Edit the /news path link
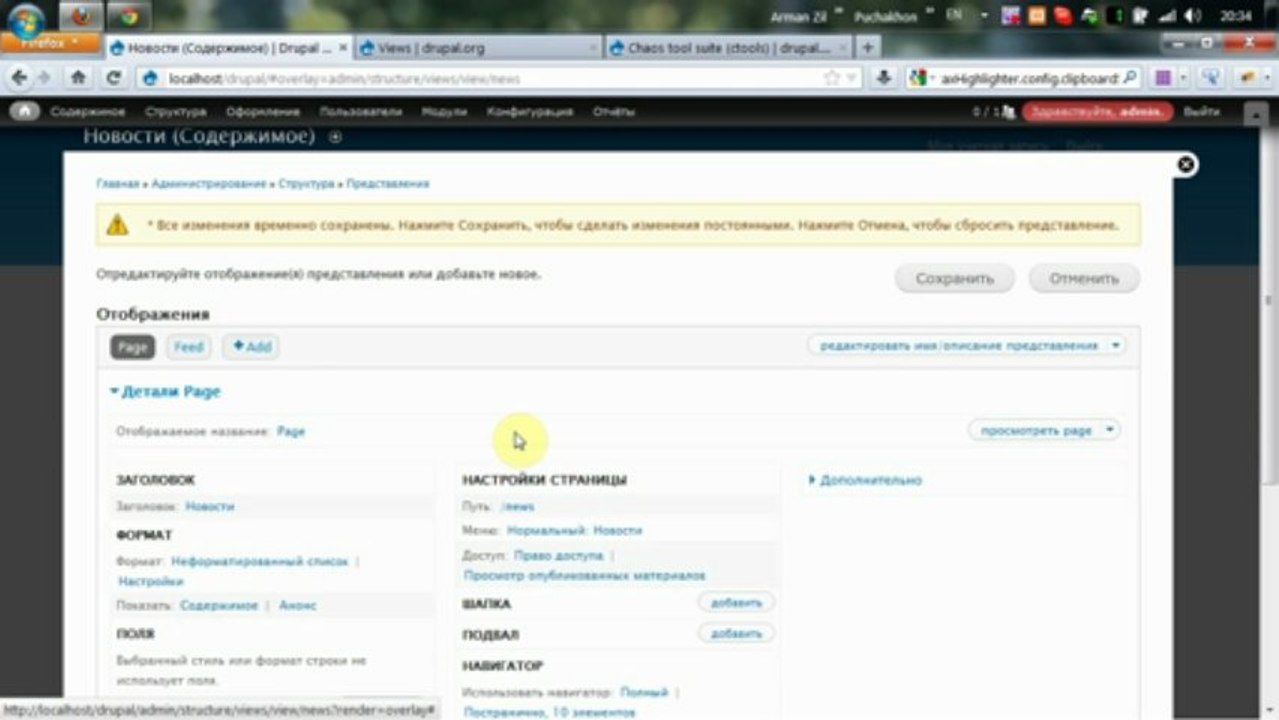Screen dimensions: 1279x720 tap(518, 507)
